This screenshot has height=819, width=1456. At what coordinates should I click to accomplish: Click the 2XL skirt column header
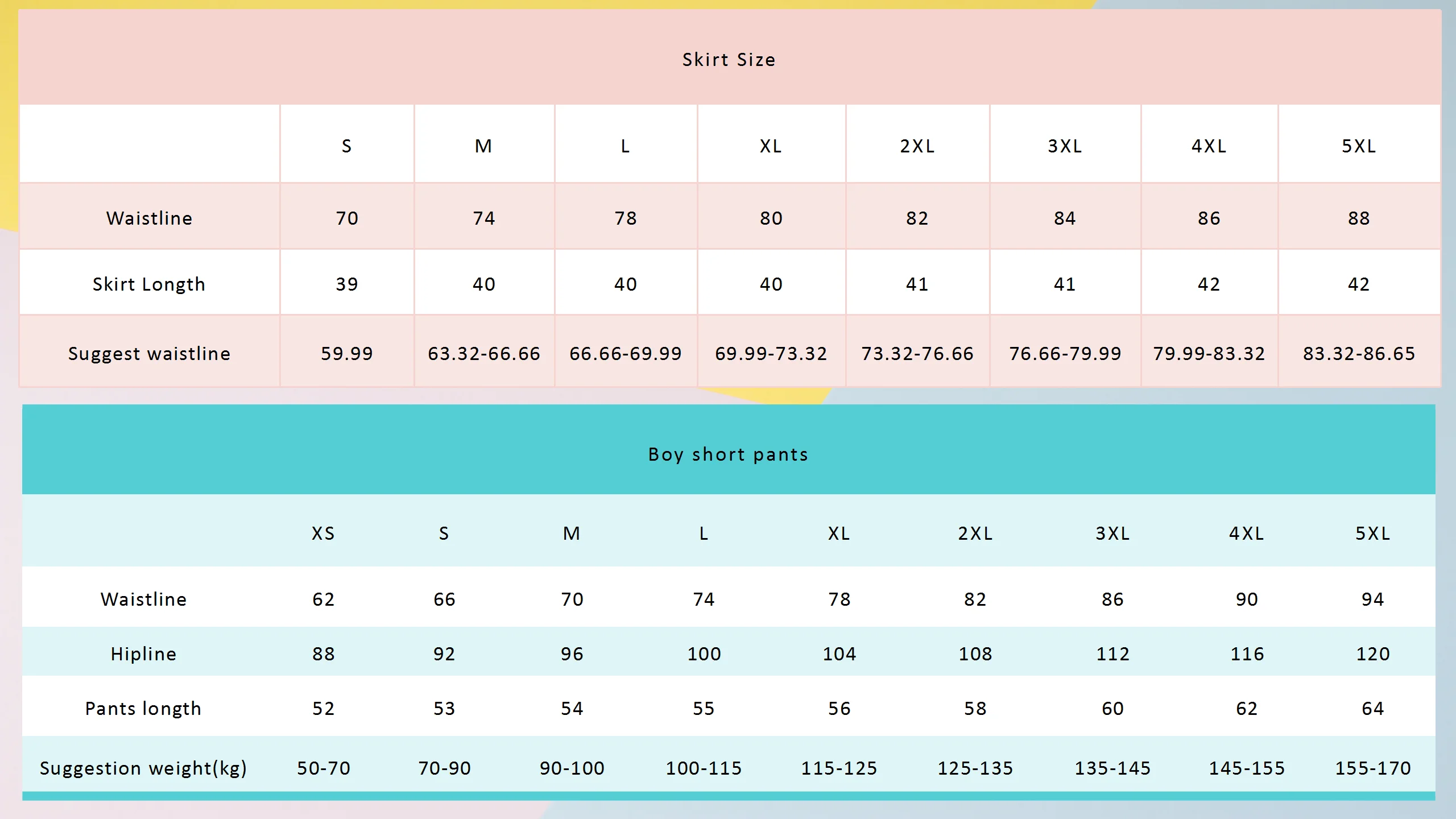[917, 146]
